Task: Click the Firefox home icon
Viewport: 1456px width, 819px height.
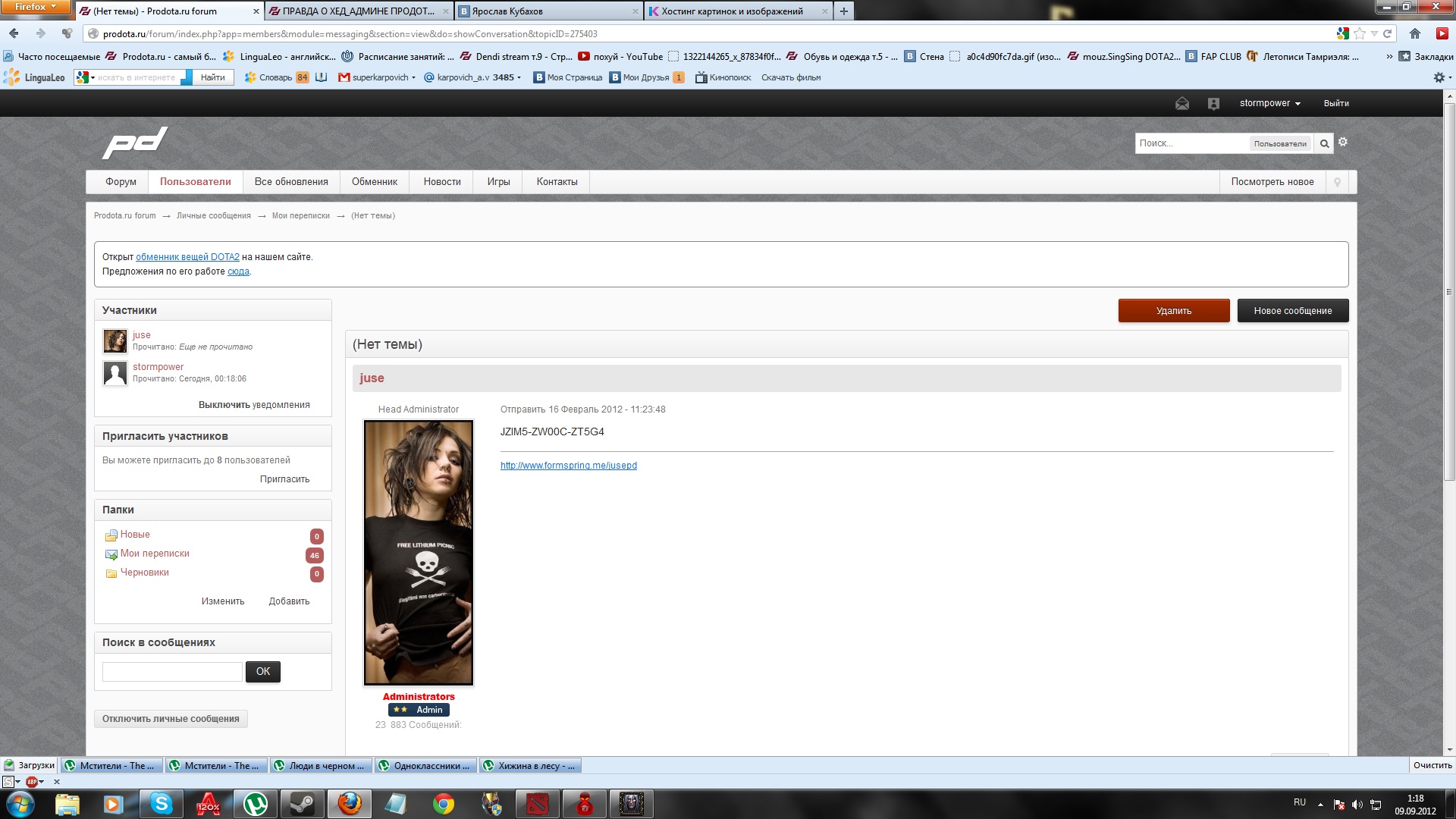Action: click(1414, 33)
